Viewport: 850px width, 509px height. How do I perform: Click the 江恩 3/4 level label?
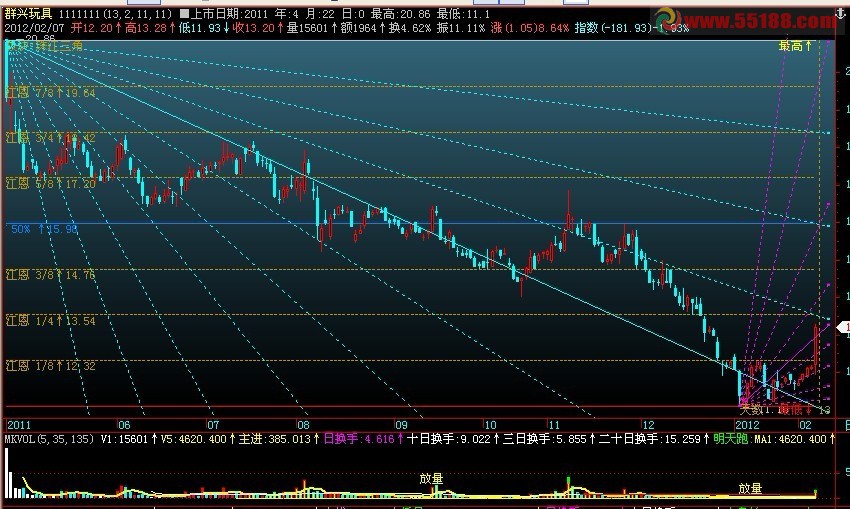pyautogui.click(x=51, y=138)
